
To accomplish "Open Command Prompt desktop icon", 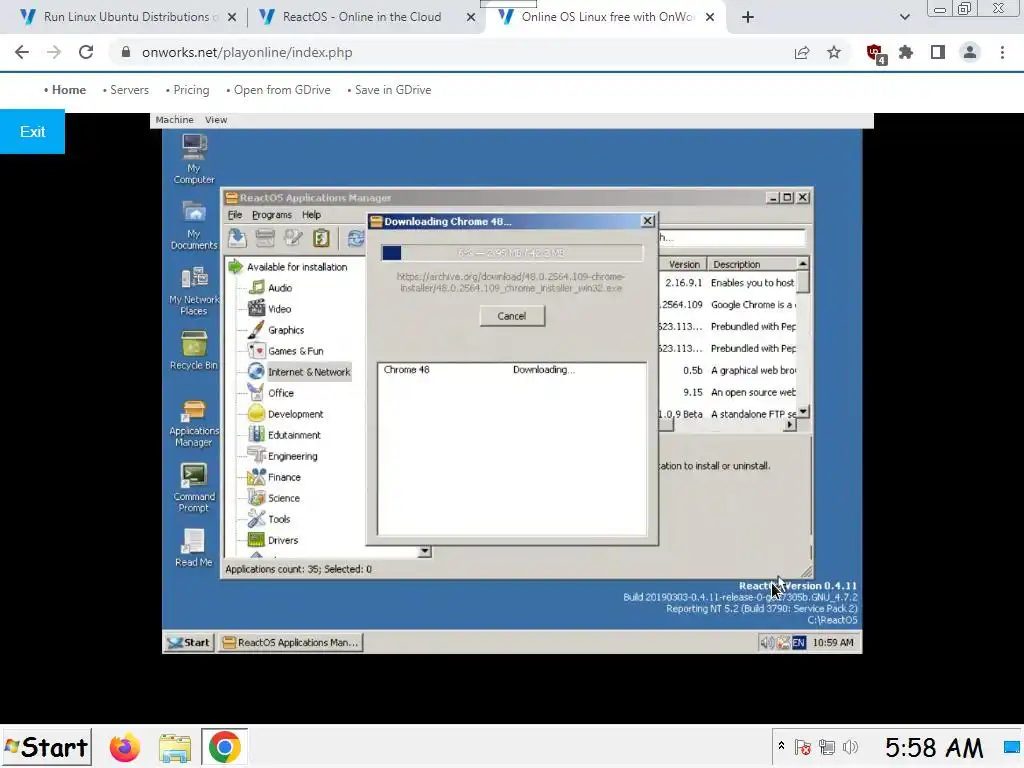I will (194, 488).
